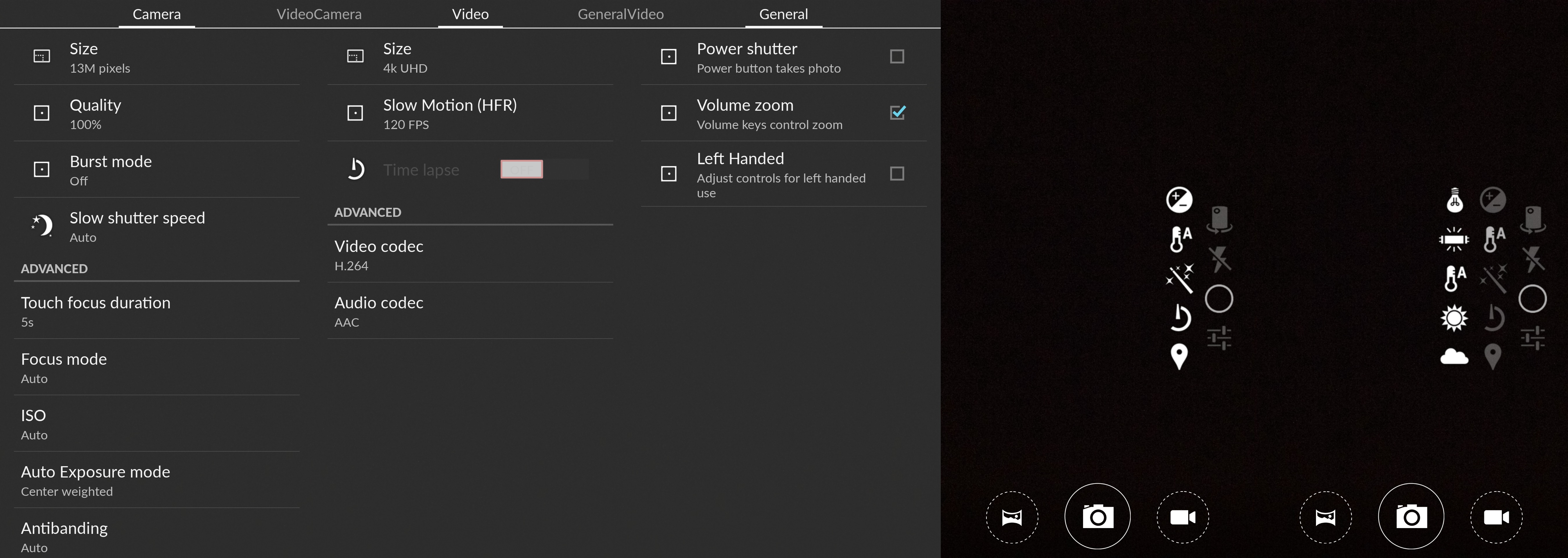Screen dimensions: 1568x558
Task: Switch to panorama mode in left viewfinder
Action: point(1012,517)
